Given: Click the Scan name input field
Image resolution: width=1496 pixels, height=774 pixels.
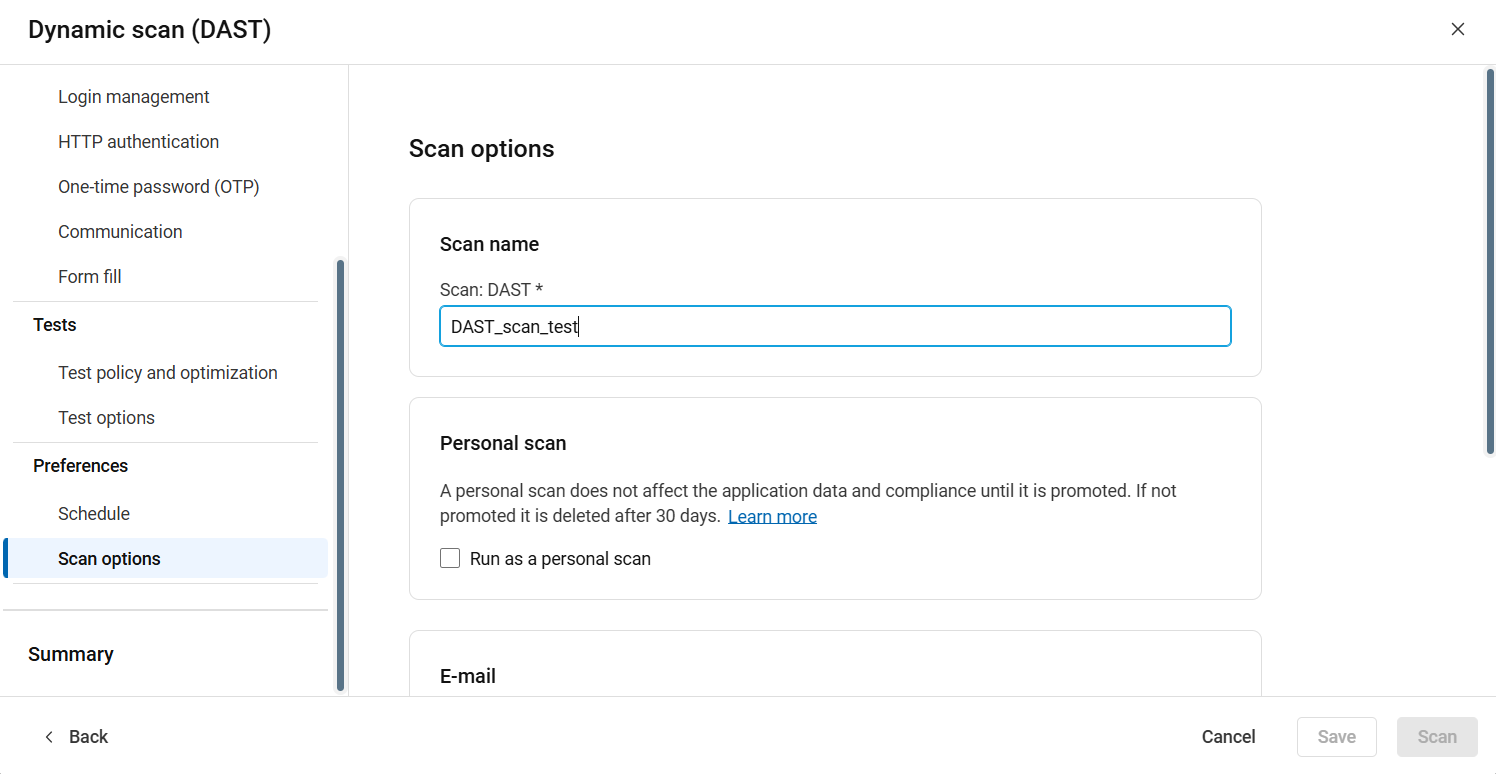Looking at the screenshot, I should [835, 326].
